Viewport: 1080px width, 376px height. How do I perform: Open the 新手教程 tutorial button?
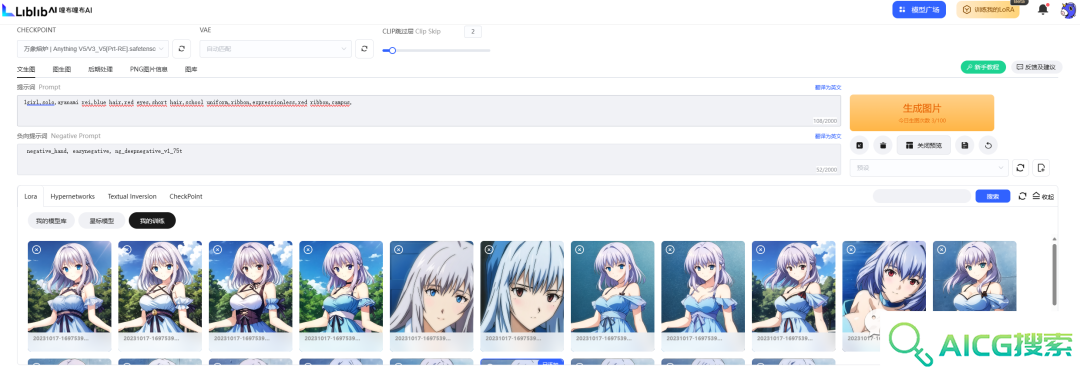pos(983,67)
